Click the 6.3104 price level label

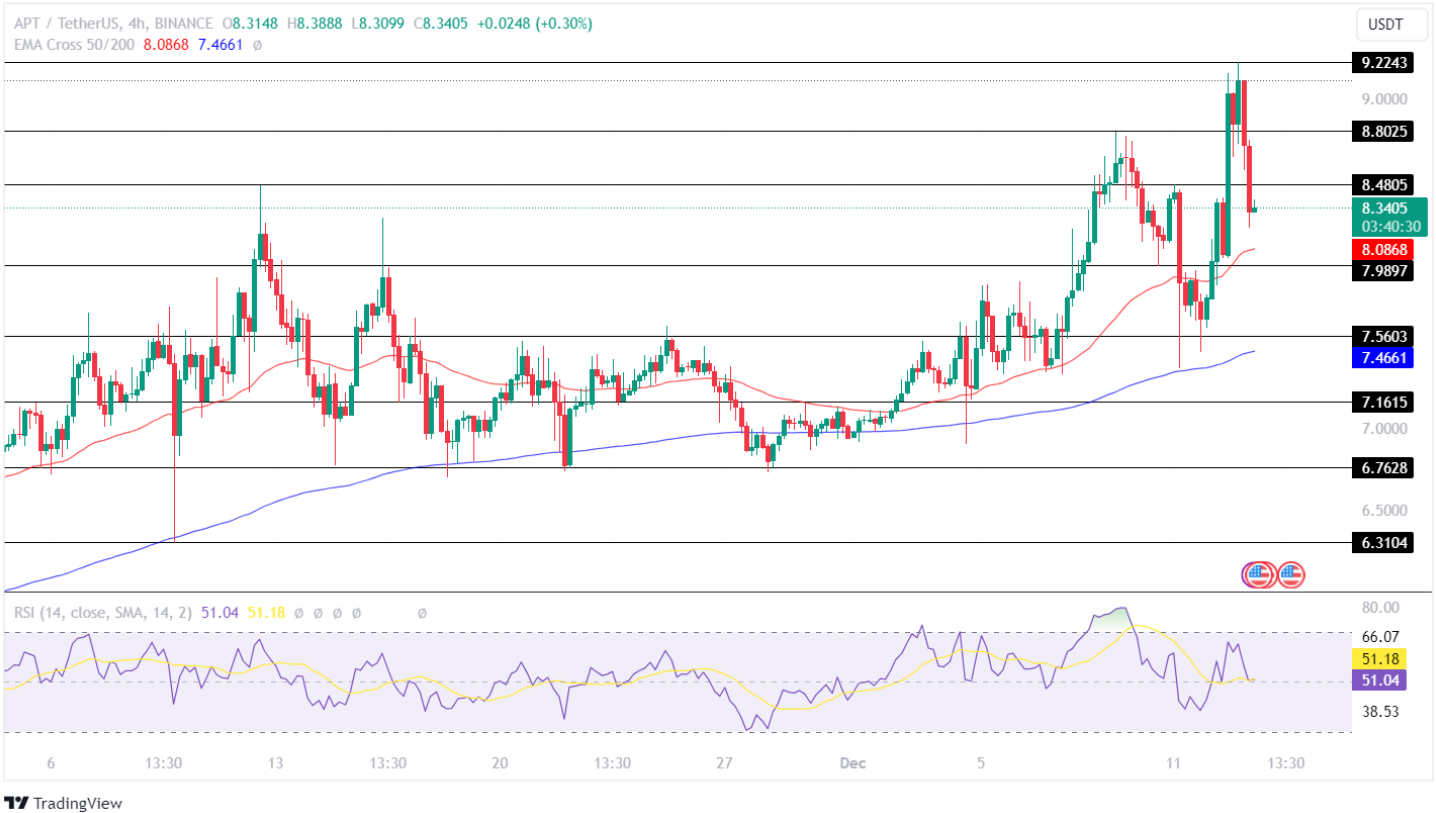click(1385, 543)
